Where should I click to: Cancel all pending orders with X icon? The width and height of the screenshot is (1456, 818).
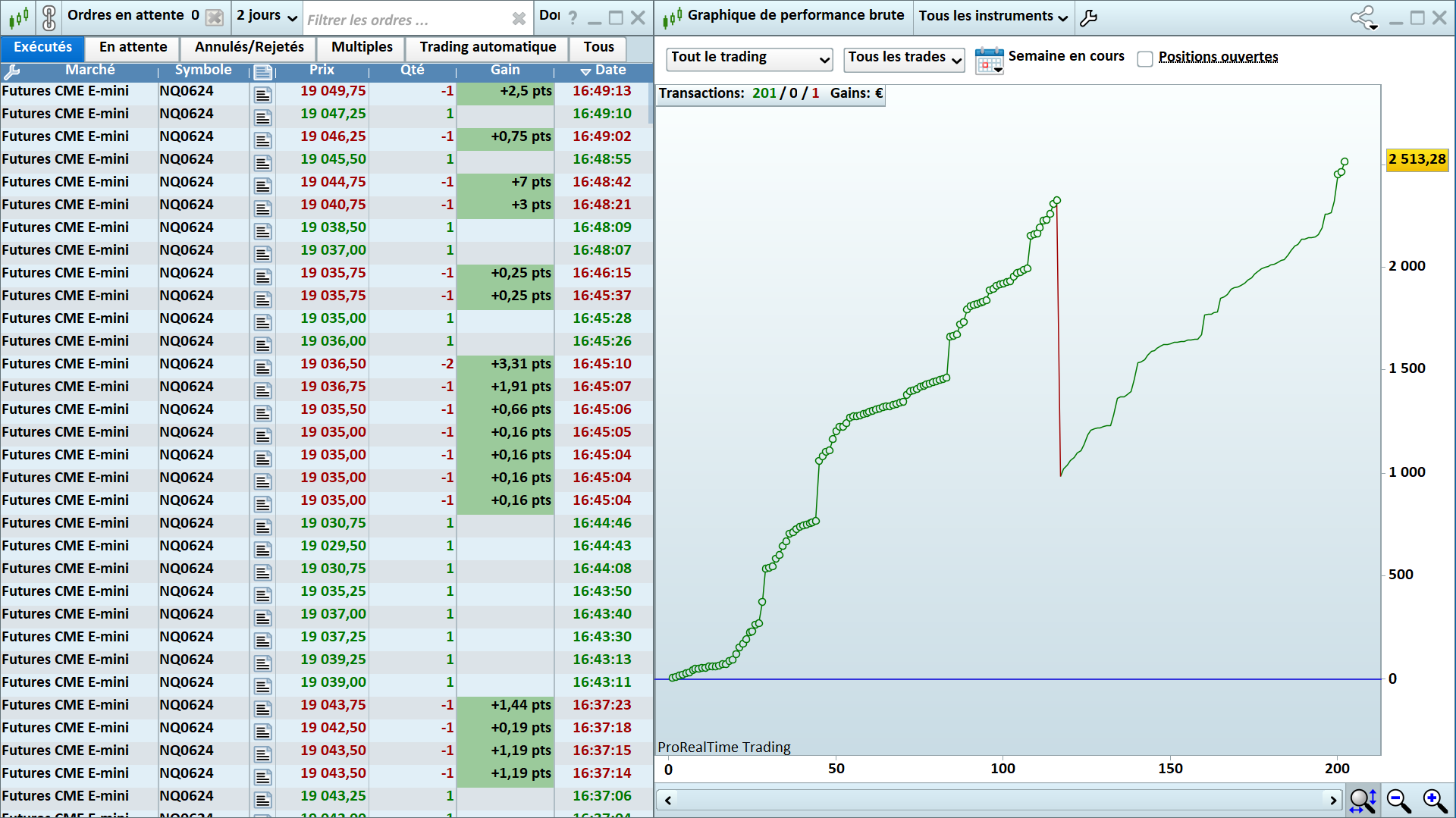[x=215, y=17]
